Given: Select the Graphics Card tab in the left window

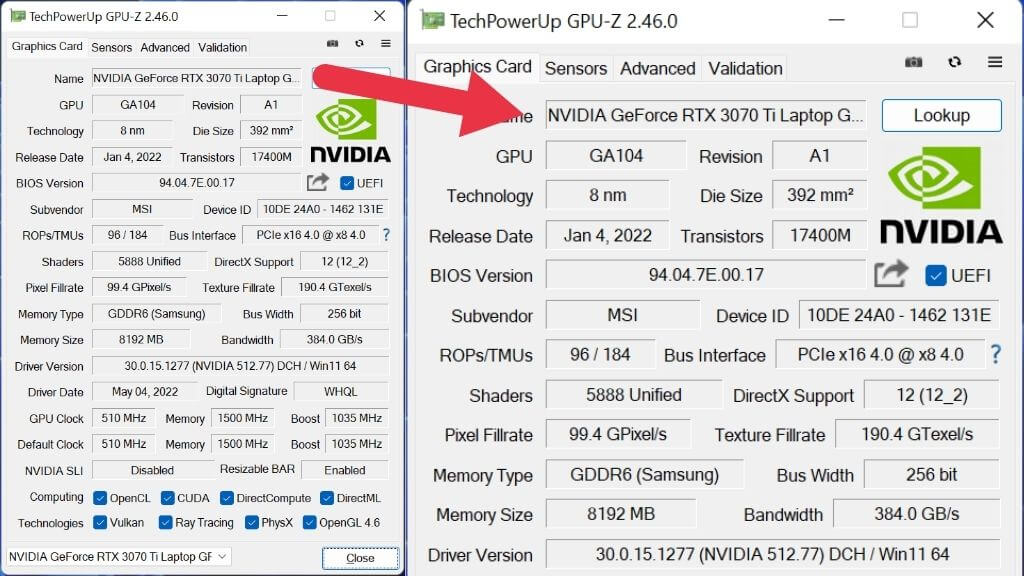Looking at the screenshot, I should (x=47, y=46).
